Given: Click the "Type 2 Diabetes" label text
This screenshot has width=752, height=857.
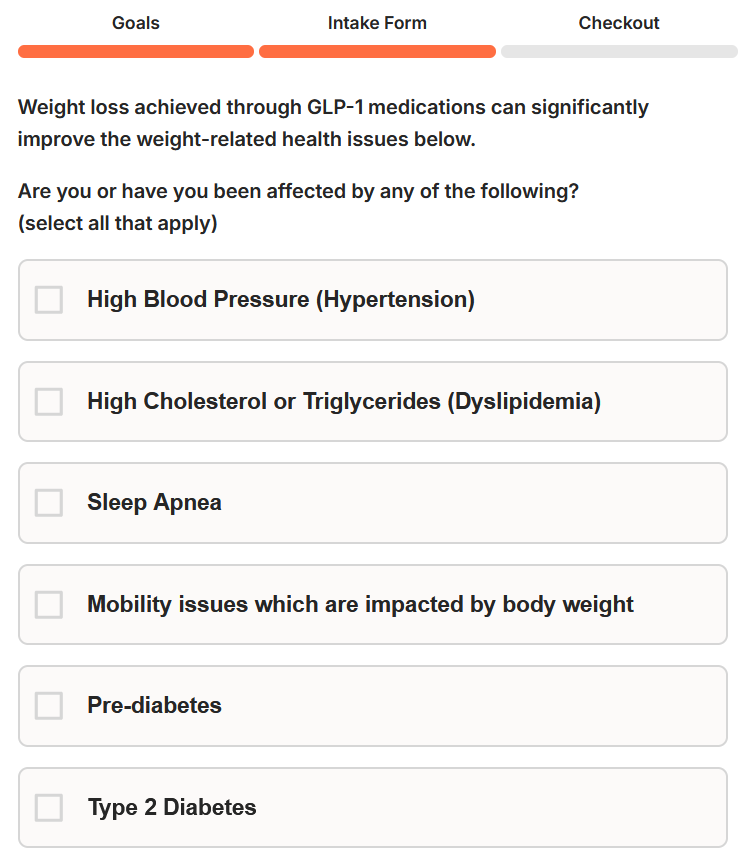Looking at the screenshot, I should pyautogui.click(x=172, y=808).
